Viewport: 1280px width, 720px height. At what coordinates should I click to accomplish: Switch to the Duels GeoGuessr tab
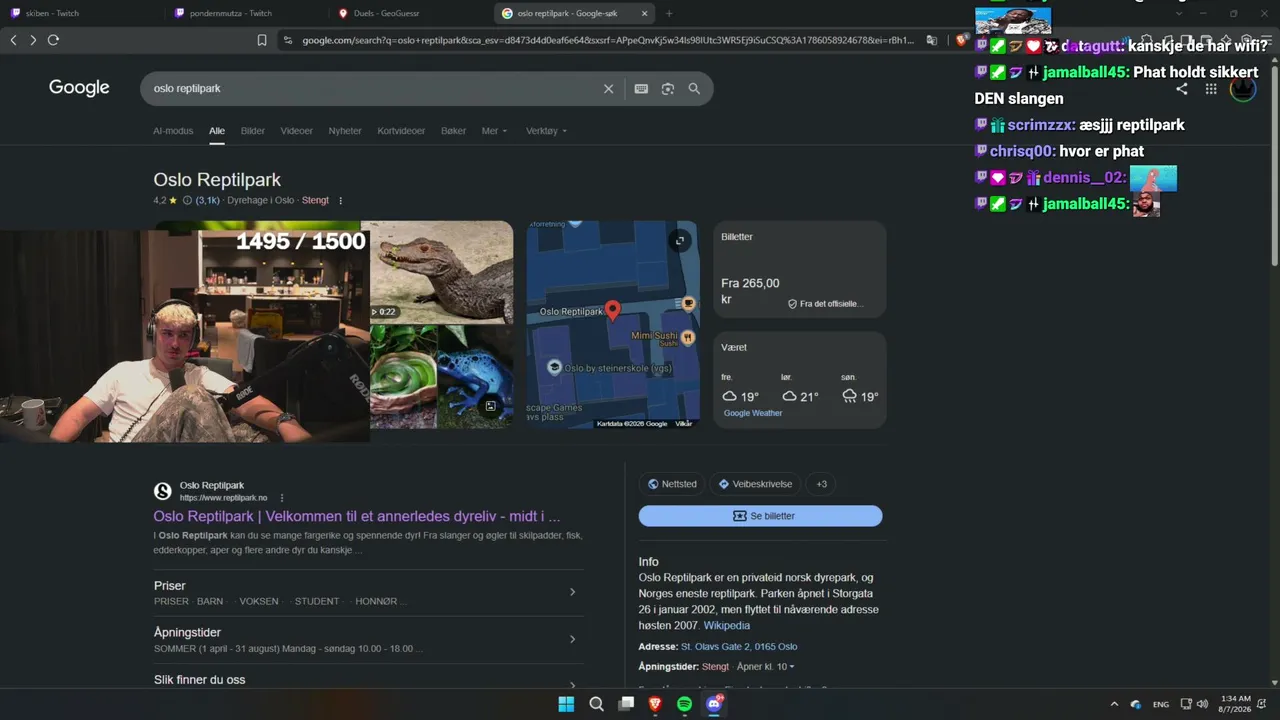click(410, 13)
